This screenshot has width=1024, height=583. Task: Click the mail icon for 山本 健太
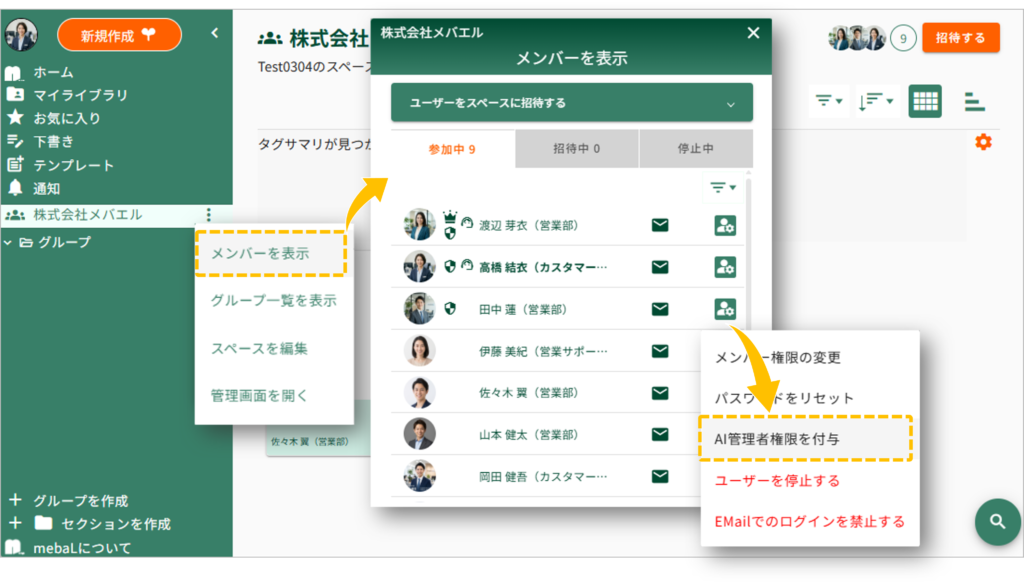(x=660, y=434)
